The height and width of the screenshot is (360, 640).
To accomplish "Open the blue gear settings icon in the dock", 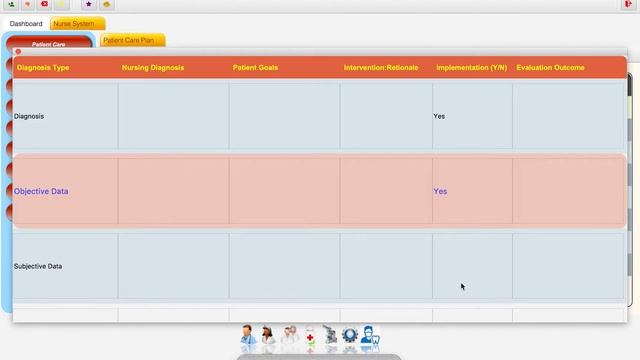I will 350,336.
